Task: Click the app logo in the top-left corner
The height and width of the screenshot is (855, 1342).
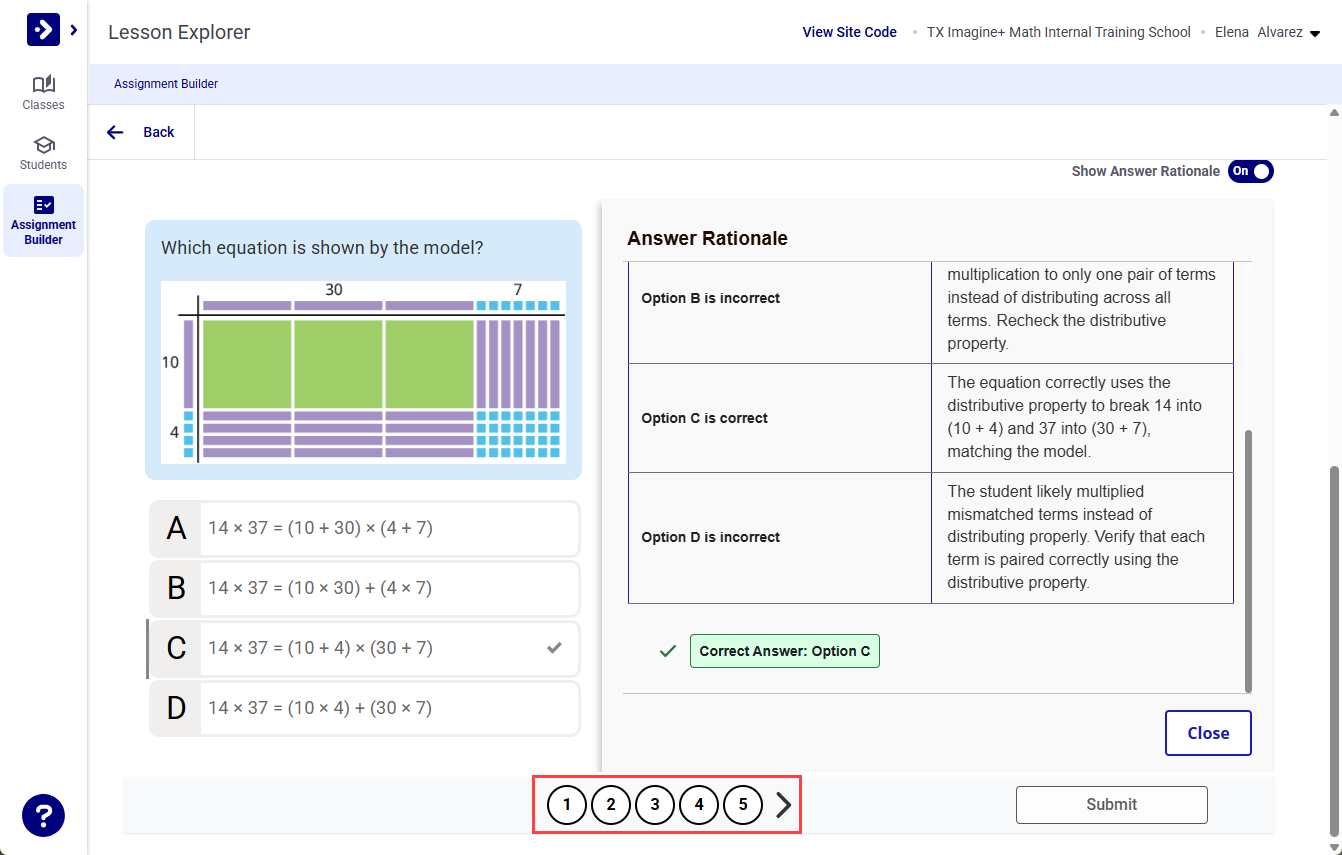Action: pyautogui.click(x=41, y=29)
